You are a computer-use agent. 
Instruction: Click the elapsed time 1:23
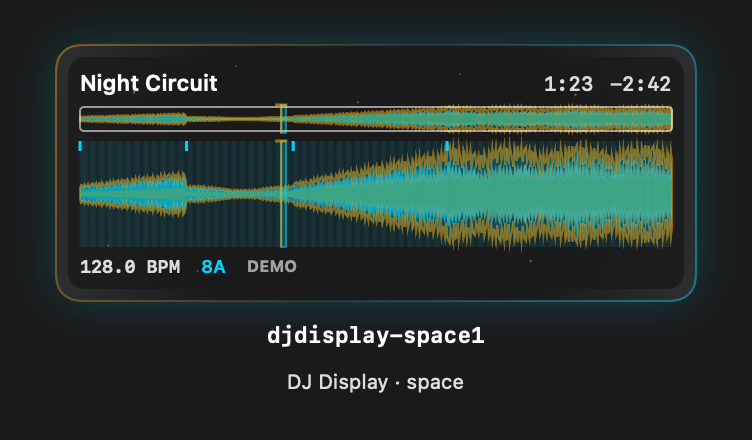tap(568, 84)
